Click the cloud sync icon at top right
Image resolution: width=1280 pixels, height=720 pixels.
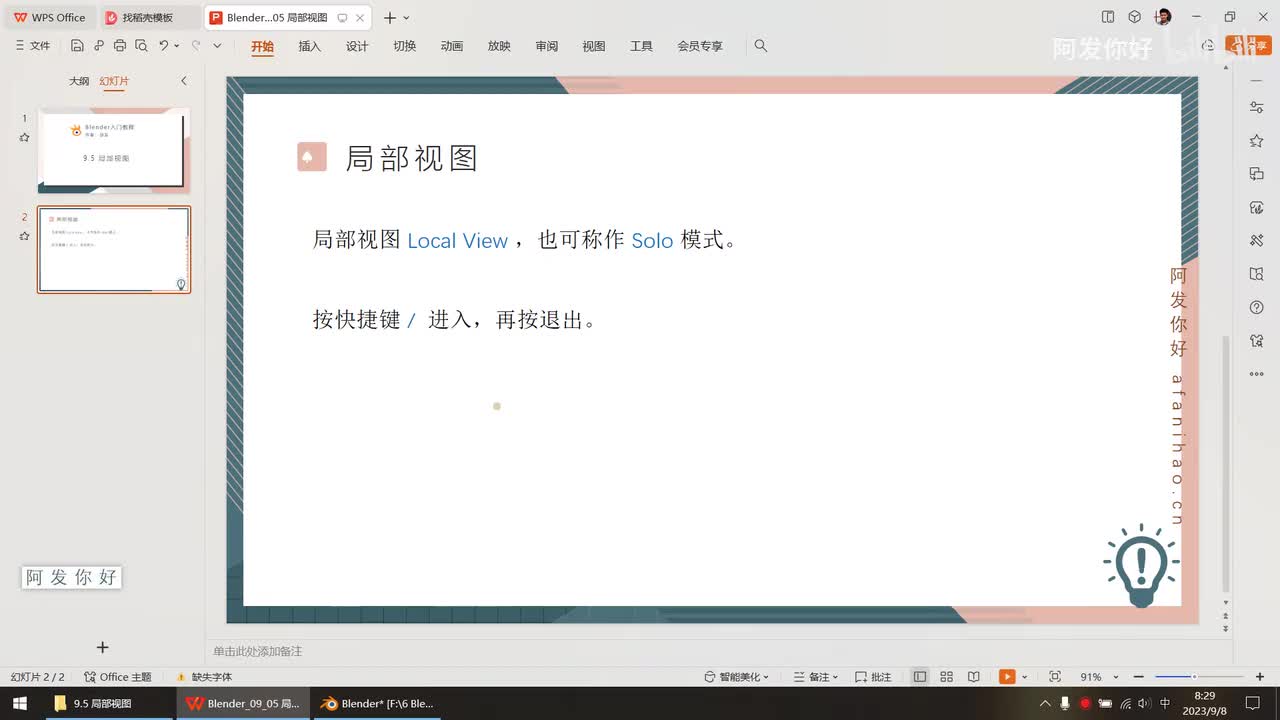coord(1208,46)
